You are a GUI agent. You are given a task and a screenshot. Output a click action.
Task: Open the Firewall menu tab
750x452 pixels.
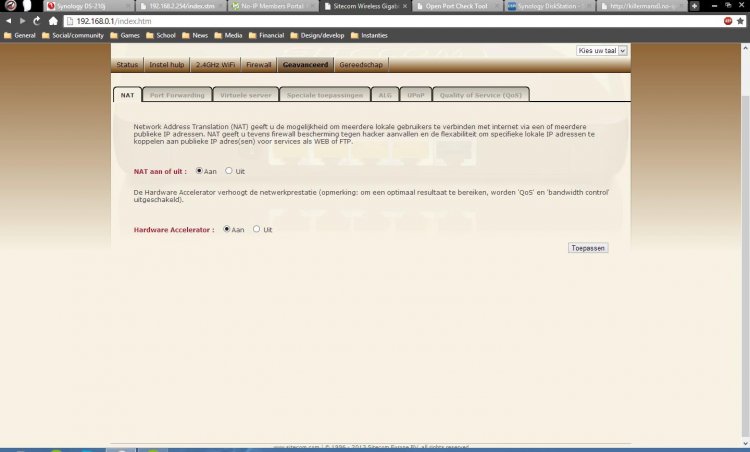click(258, 64)
